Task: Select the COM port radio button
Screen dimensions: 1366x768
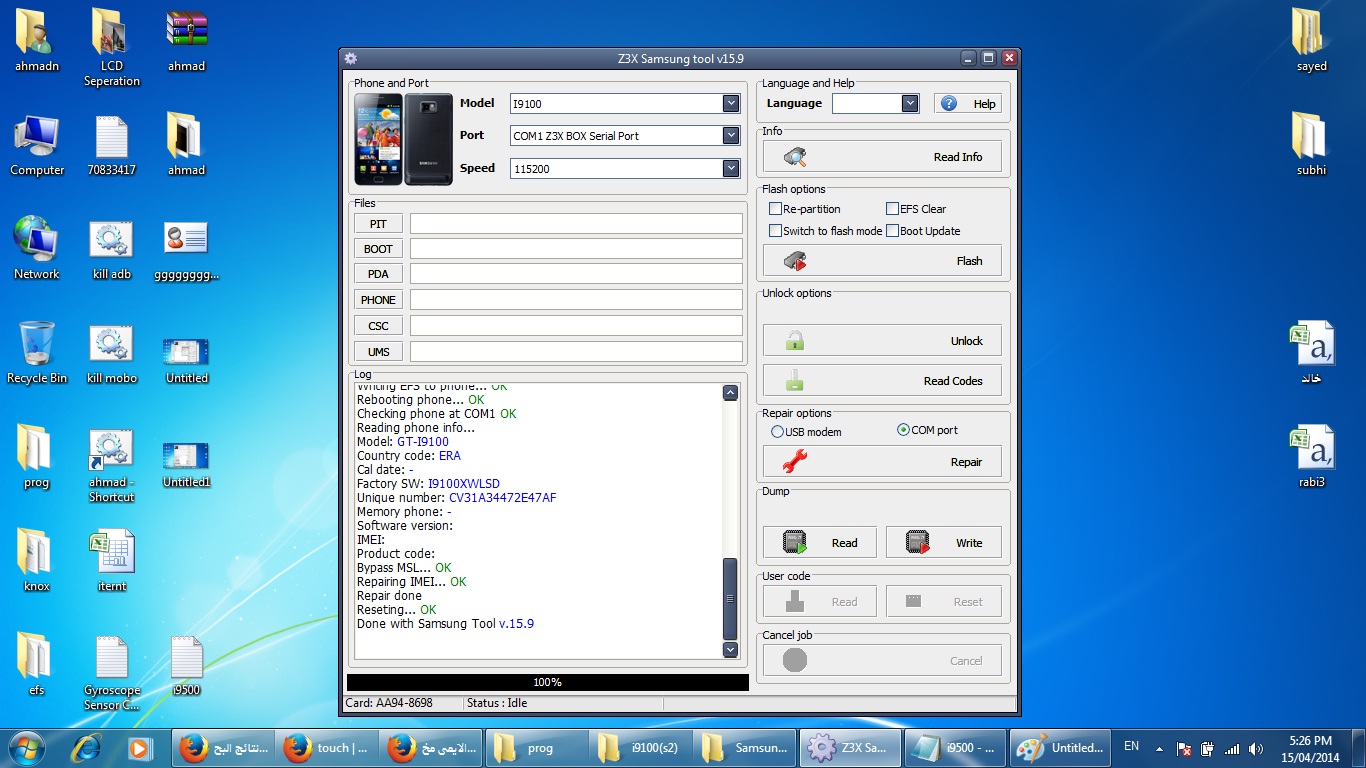Action: pos(903,430)
